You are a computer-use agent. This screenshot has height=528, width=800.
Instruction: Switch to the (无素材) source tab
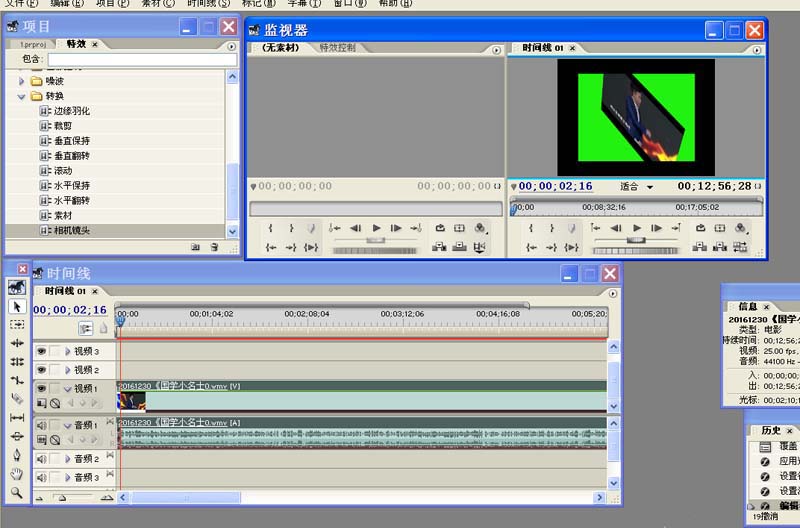(x=281, y=48)
